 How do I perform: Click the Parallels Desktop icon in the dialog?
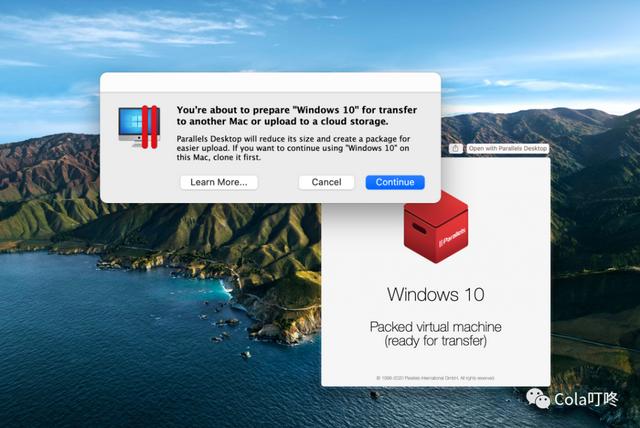[x=139, y=126]
